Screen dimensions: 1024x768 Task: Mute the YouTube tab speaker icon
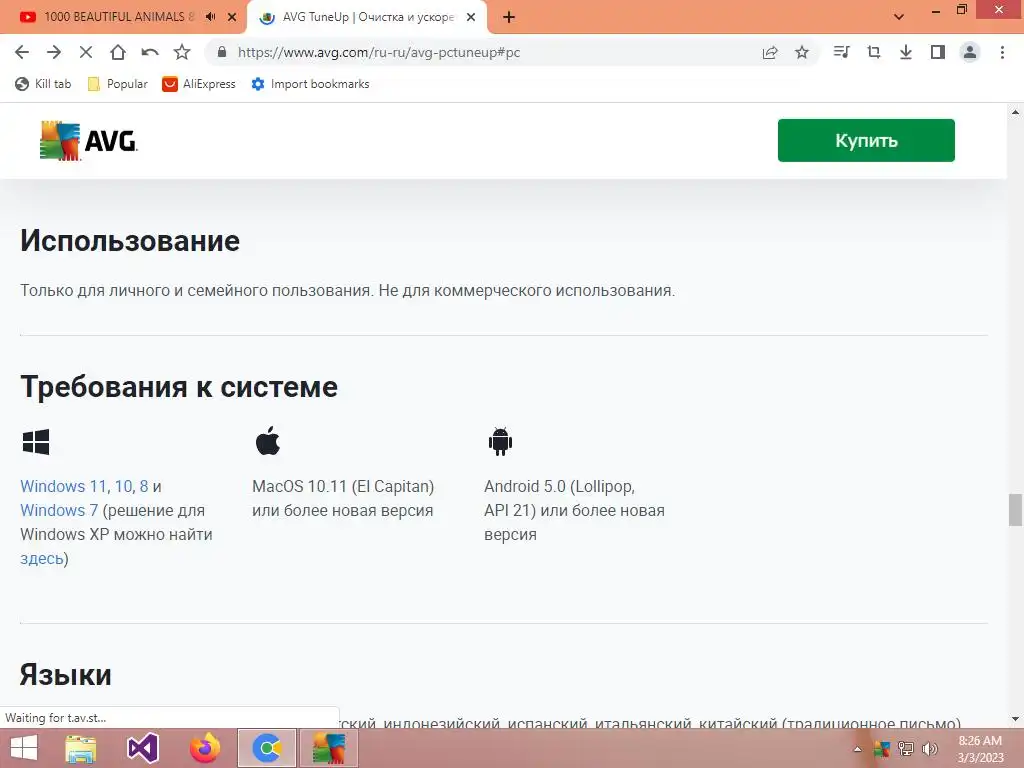click(210, 17)
